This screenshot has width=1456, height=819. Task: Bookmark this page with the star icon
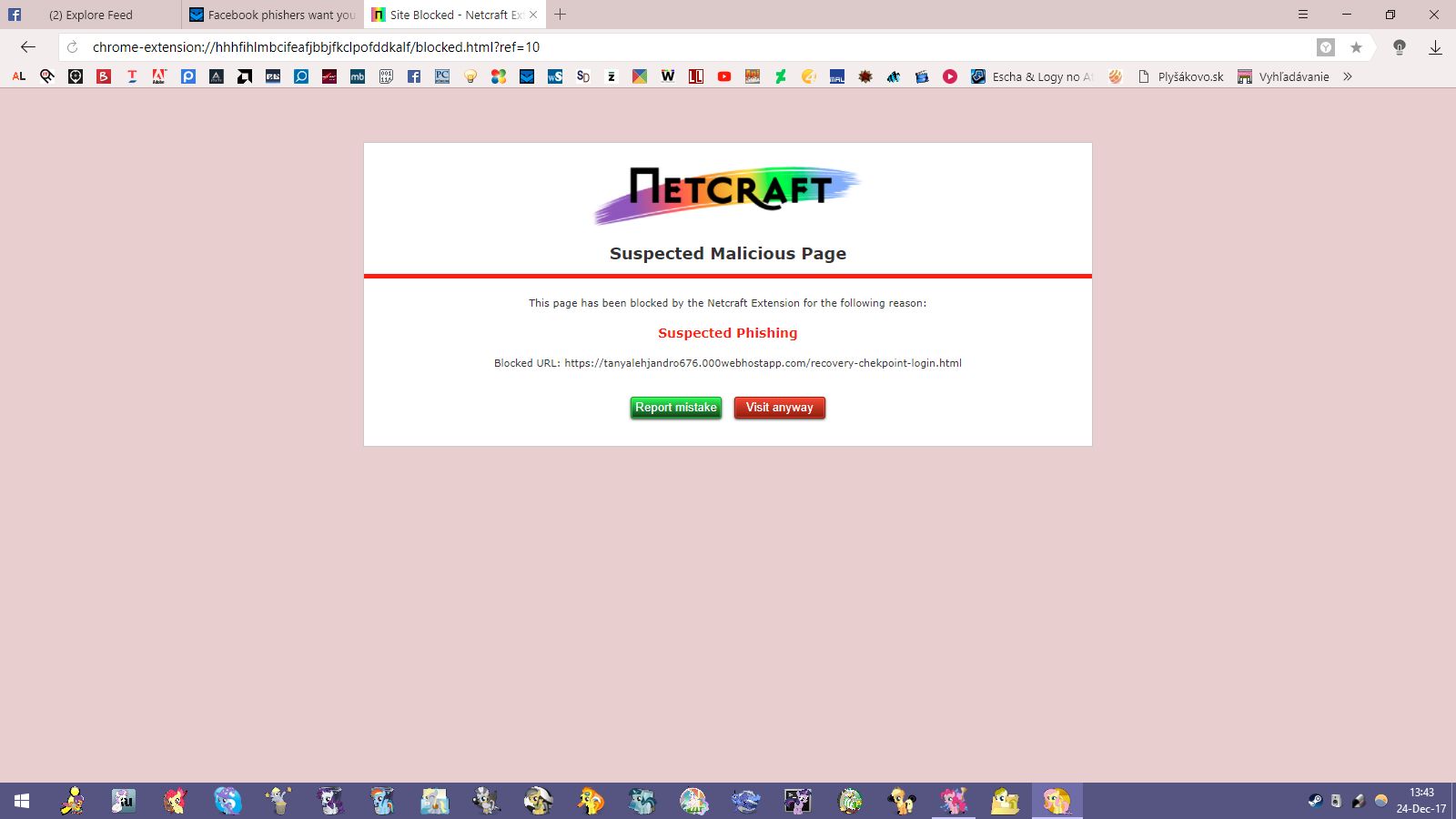pos(1356,47)
